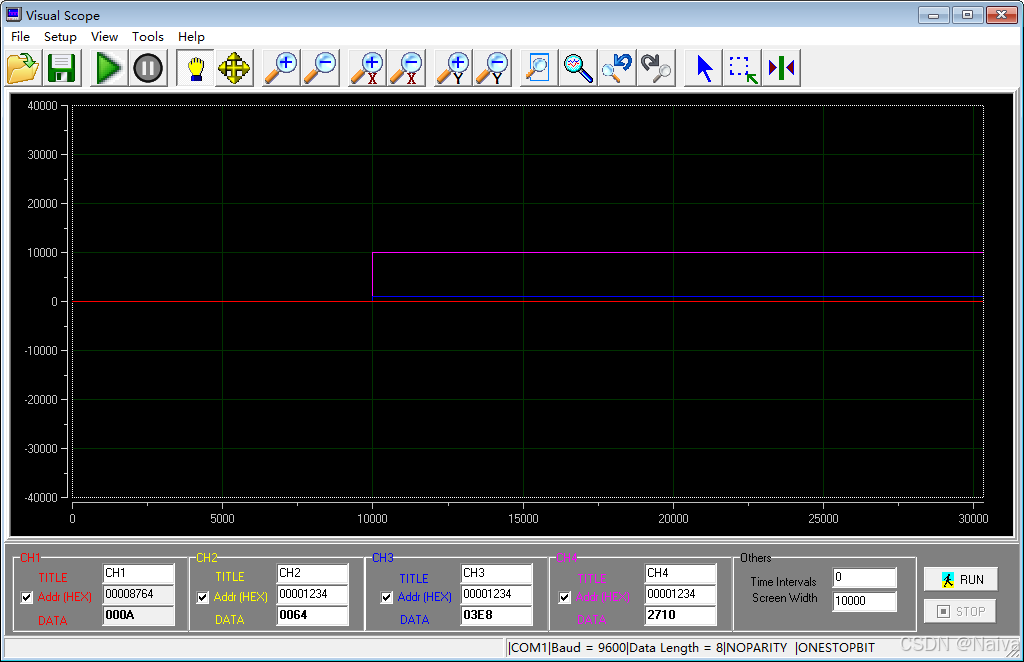Click the zoom in magnifier icon
This screenshot has width=1024, height=662.
point(281,68)
